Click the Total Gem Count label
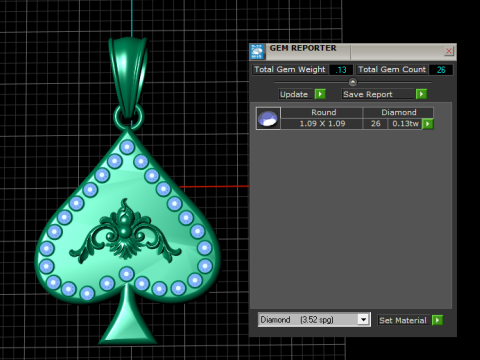The height and width of the screenshot is (360, 480). pyautogui.click(x=392, y=69)
